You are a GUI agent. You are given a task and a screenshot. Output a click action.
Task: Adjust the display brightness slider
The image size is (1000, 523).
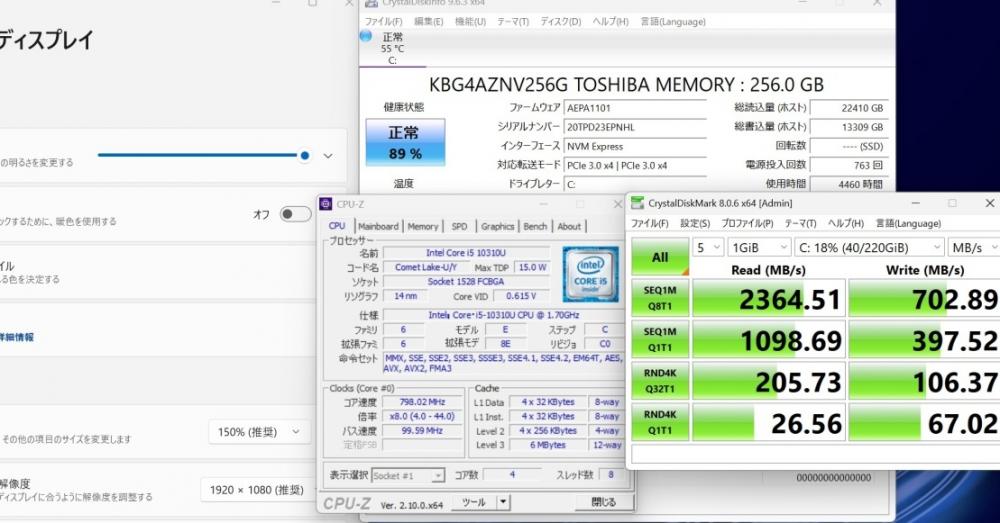pyautogui.click(x=204, y=155)
